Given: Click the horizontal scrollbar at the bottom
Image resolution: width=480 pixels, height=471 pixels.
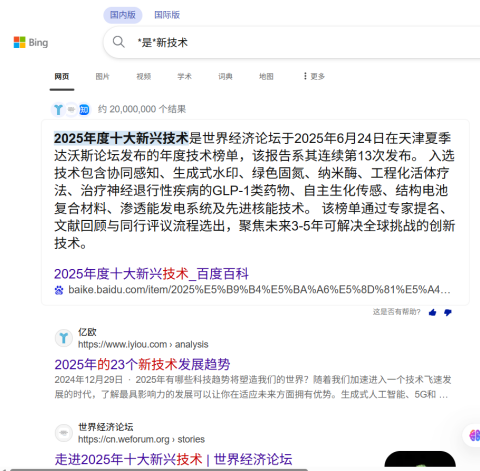Looking at the screenshot, I should 158,470.
